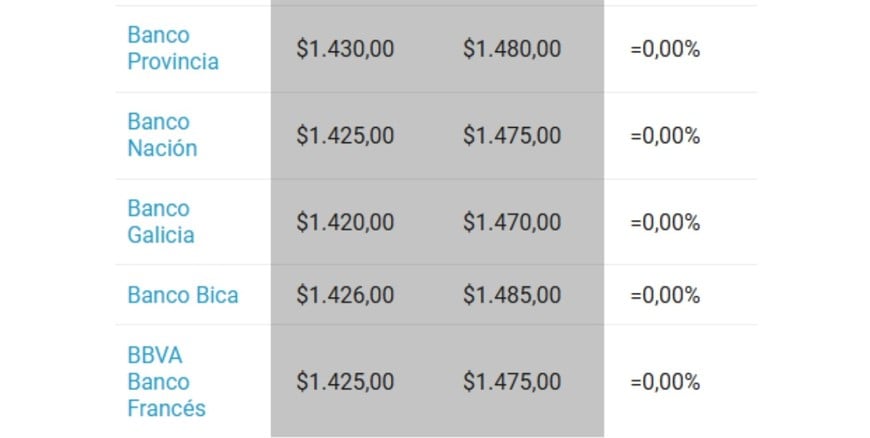This screenshot has height=438, width=870.
Task: Click BBVA Banco Francés' $1.425,00 price
Action: 345,381
